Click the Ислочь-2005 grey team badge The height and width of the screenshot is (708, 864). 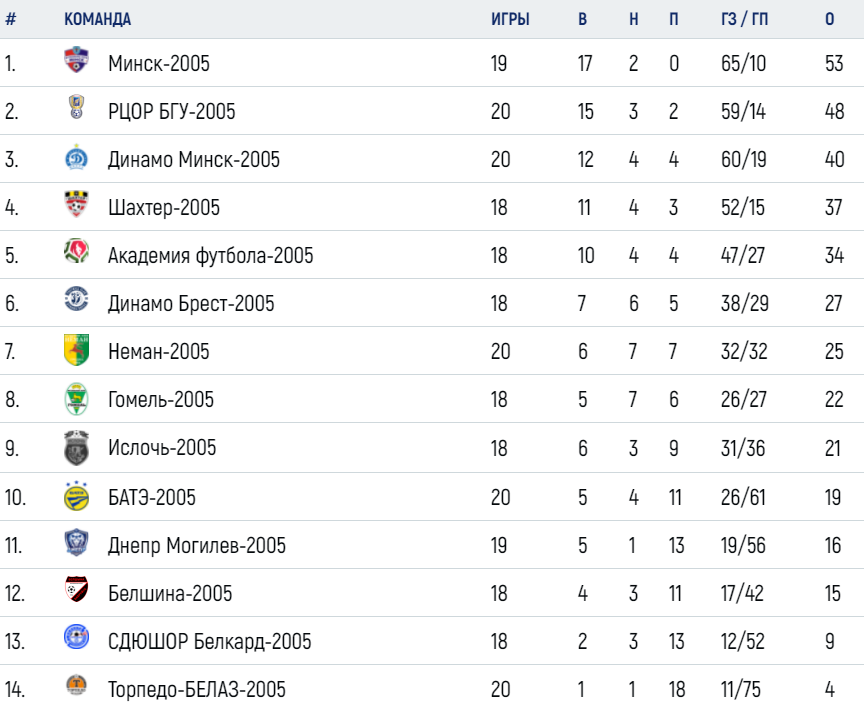point(77,448)
